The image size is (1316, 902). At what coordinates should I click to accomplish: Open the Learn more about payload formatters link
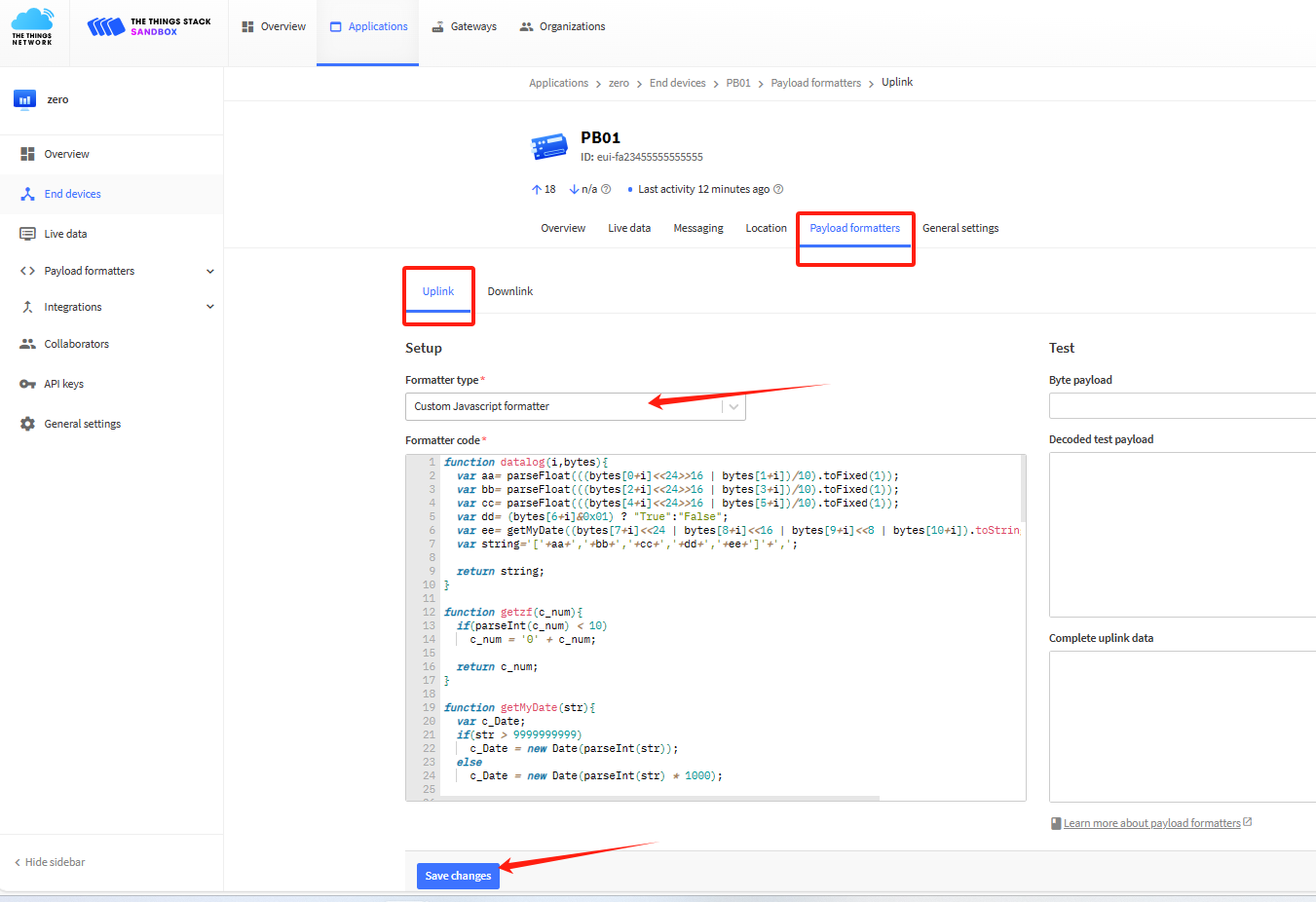coord(1152,823)
